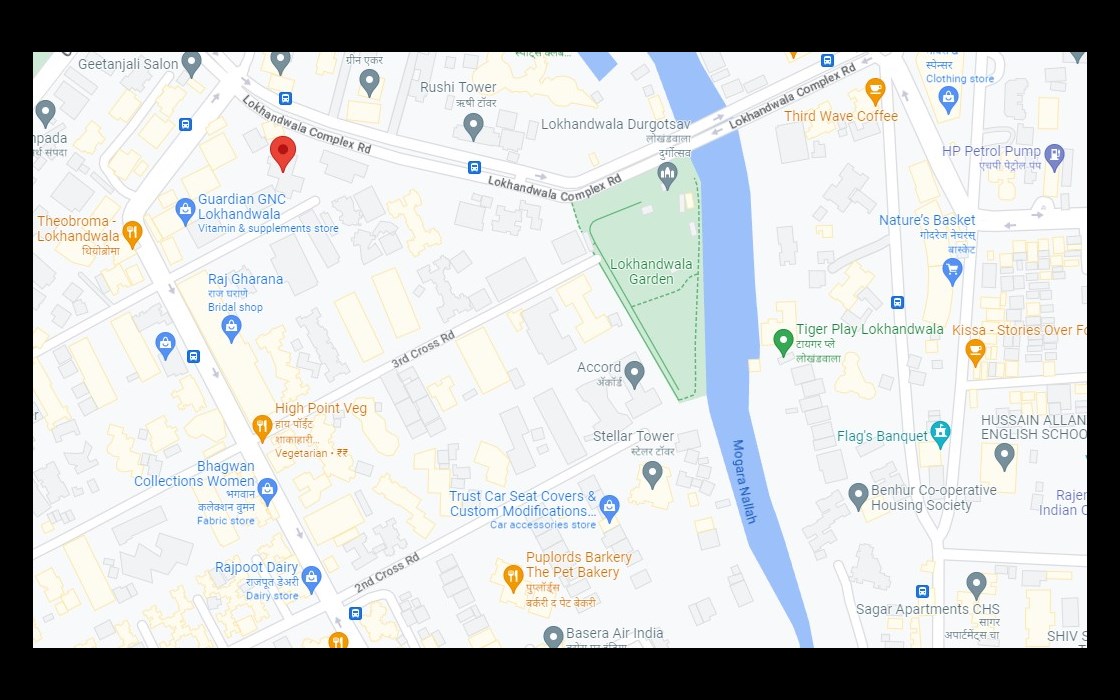
Task: Click the red location pin marker
Action: 283,153
